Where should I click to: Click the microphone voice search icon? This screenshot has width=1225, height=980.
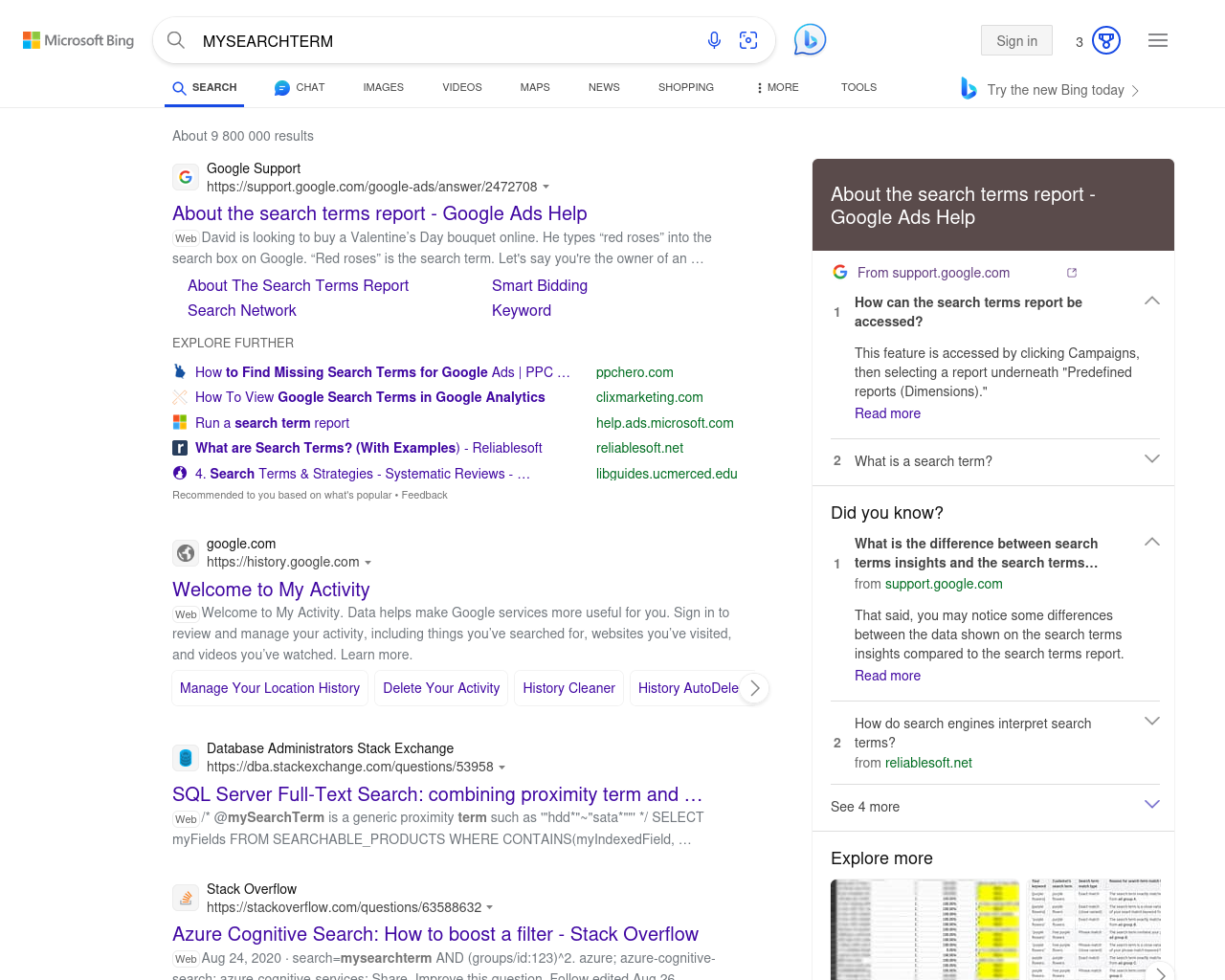pos(714,40)
